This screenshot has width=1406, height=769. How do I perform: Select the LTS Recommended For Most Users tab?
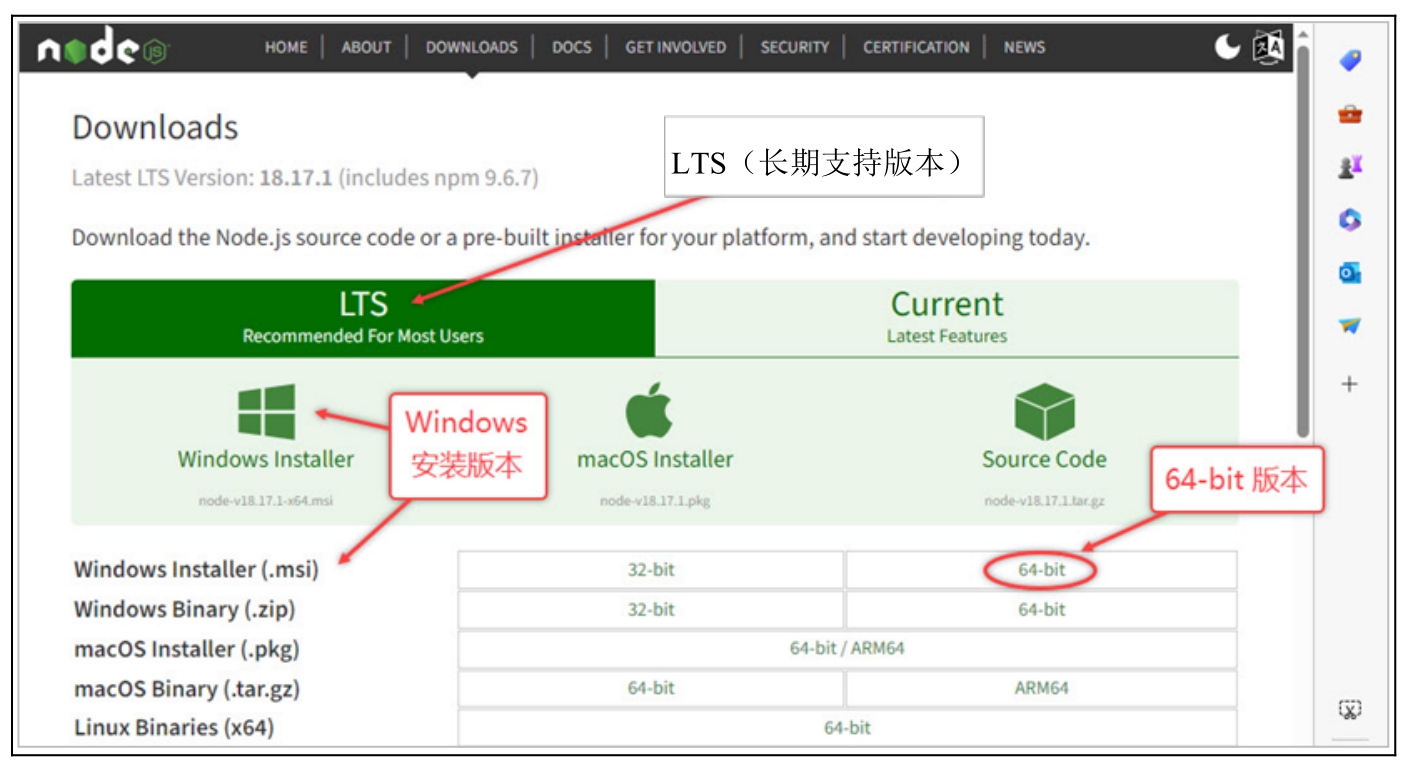tap(363, 318)
